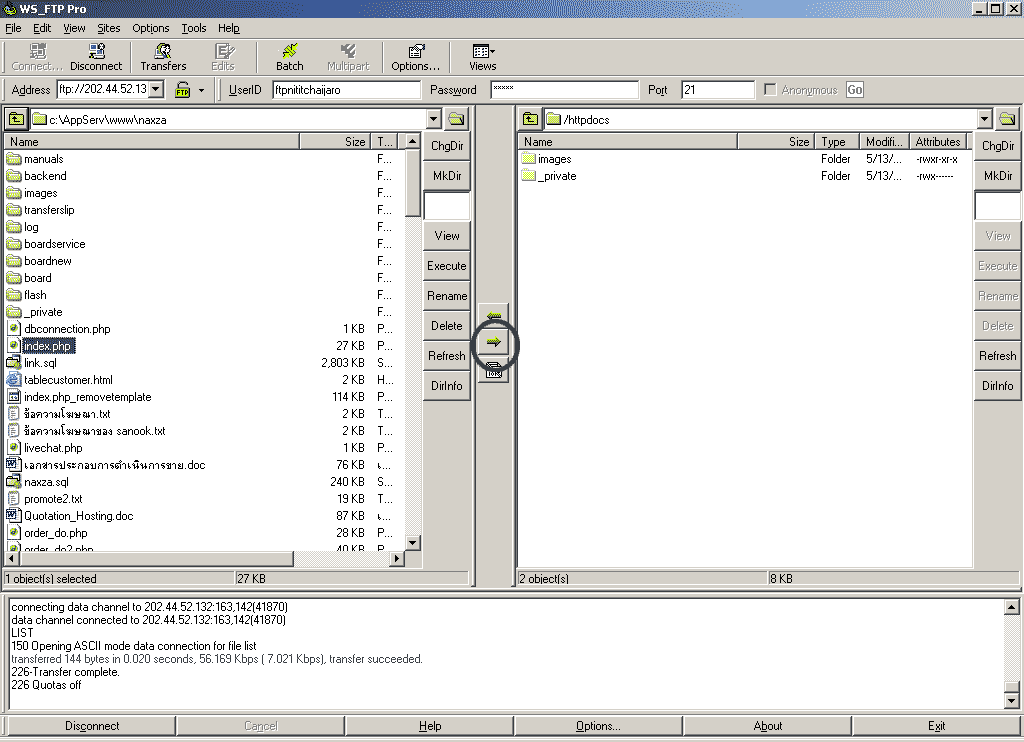
Task: Click log pane scroll up arrow
Action: (x=1011, y=607)
